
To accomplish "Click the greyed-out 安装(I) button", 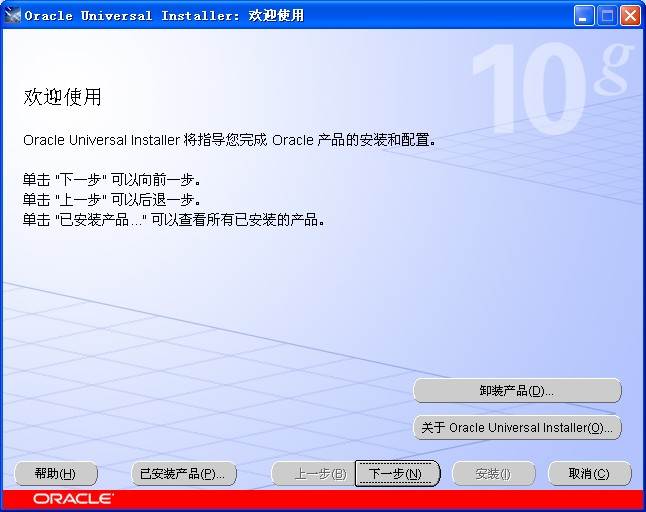I will coord(494,474).
